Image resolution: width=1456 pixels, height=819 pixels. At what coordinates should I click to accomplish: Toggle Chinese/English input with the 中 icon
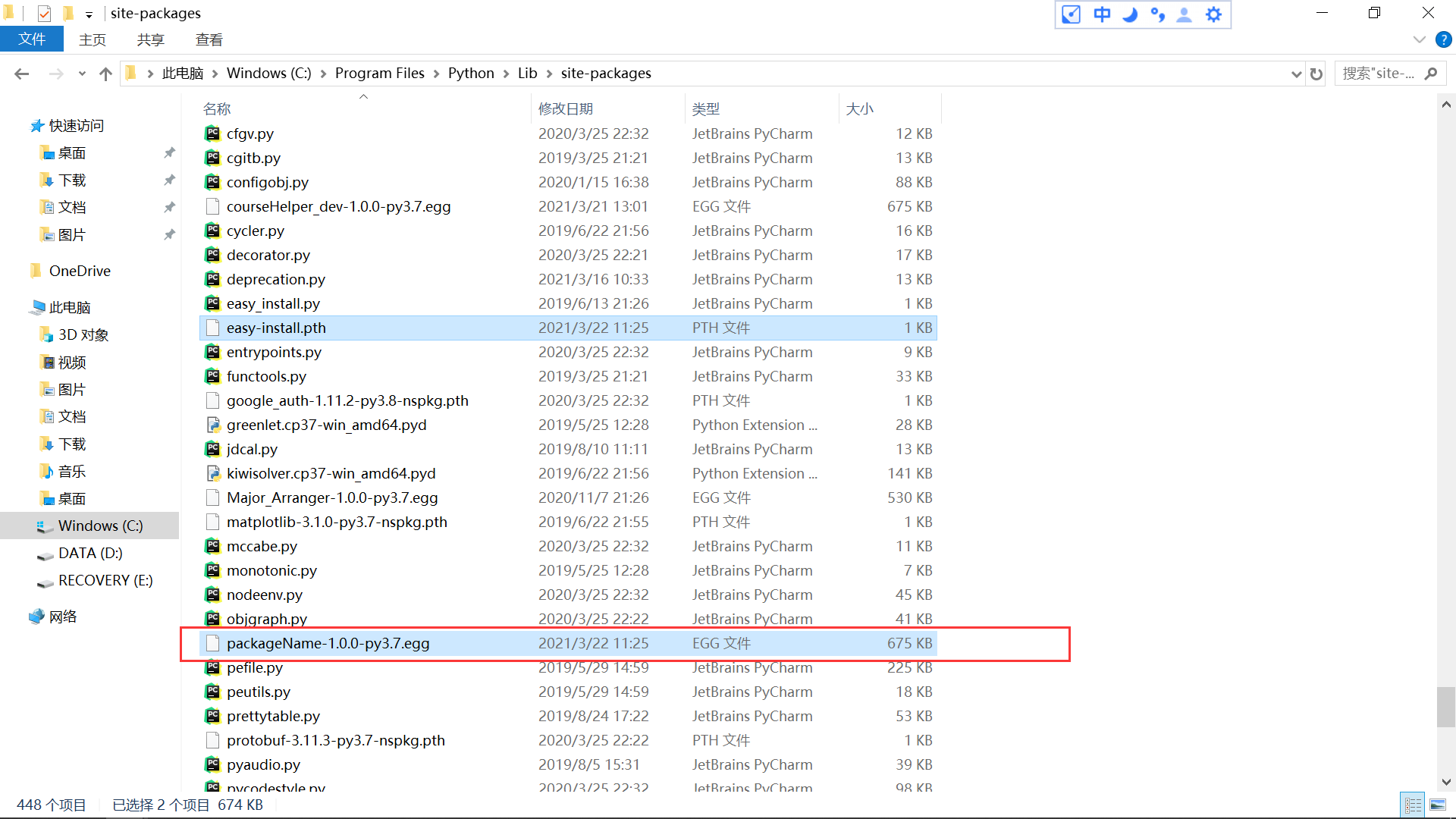(1101, 14)
